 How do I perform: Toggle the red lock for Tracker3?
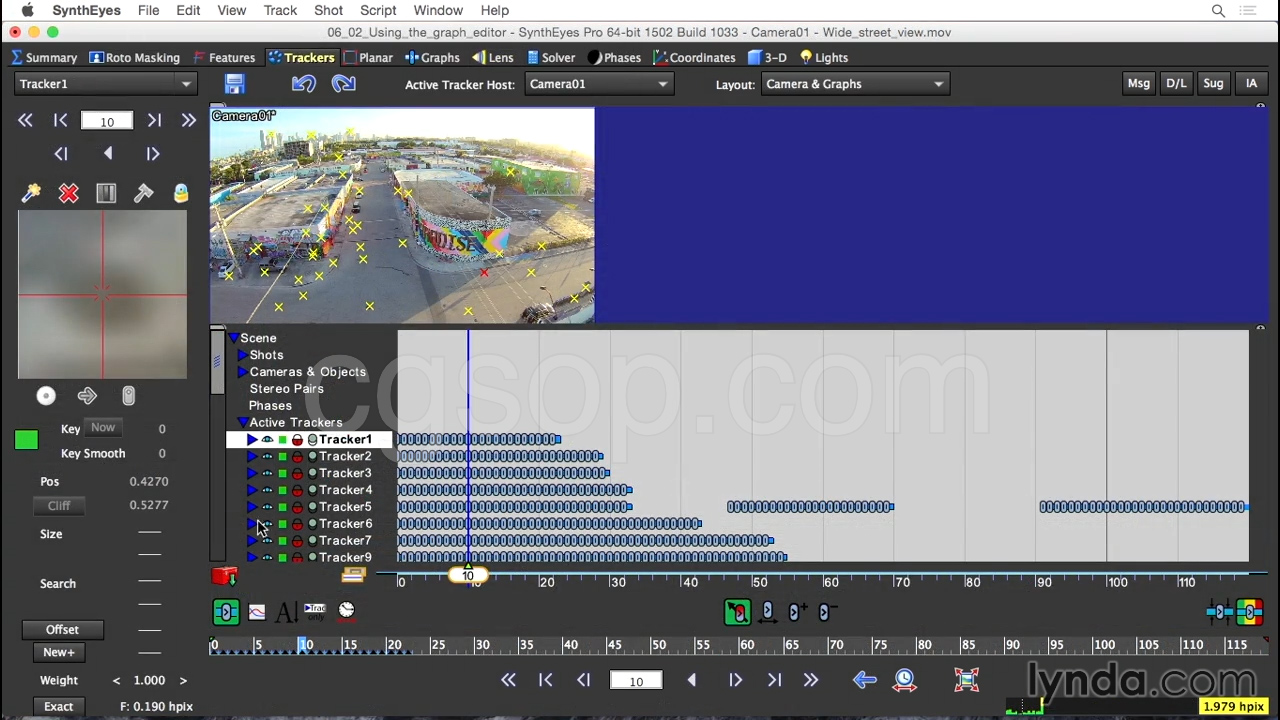coord(297,474)
